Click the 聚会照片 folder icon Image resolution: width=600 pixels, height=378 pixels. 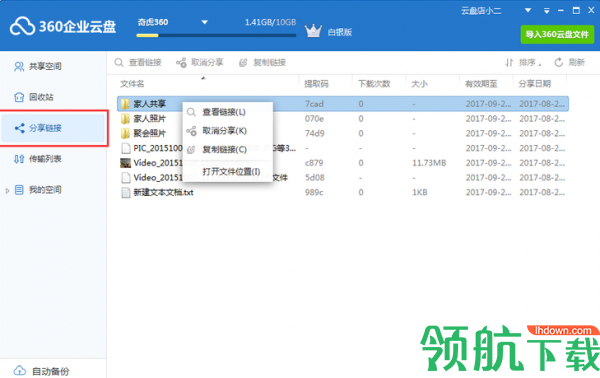125,134
